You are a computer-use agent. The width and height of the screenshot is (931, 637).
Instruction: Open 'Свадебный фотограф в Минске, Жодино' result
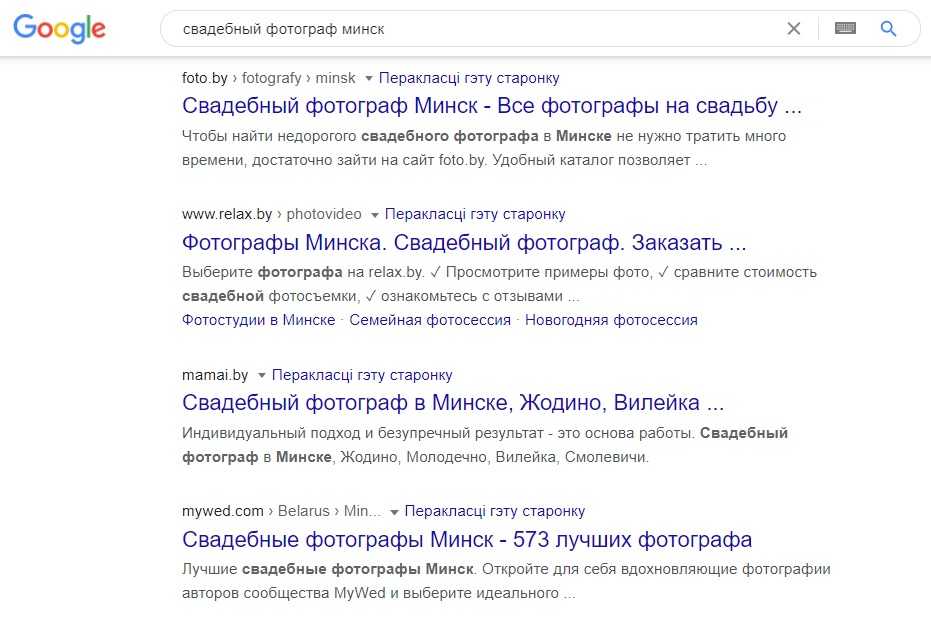click(453, 403)
